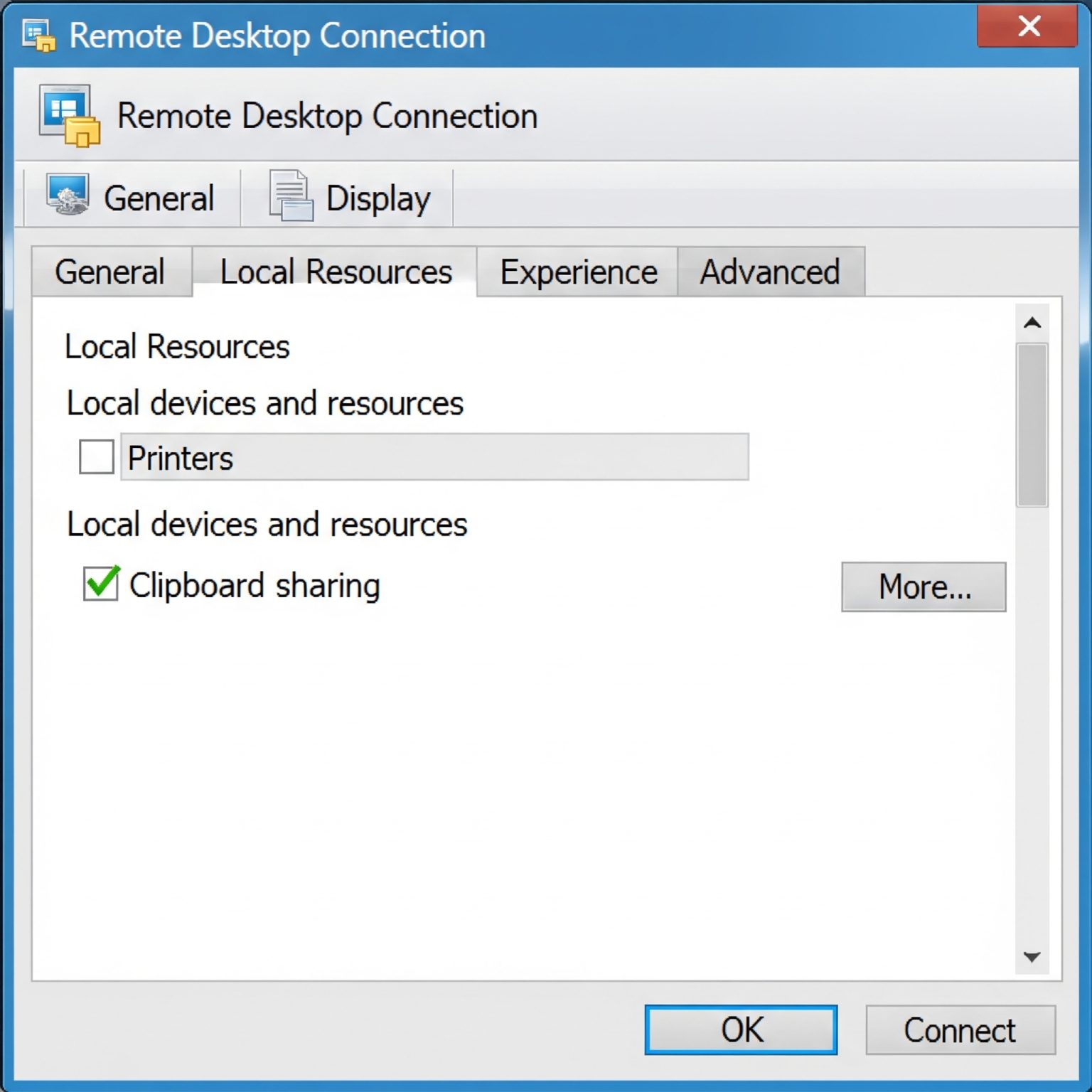Image resolution: width=1092 pixels, height=1092 pixels.
Task: Click the monitor icon on the General toolbar button
Action: (x=67, y=197)
